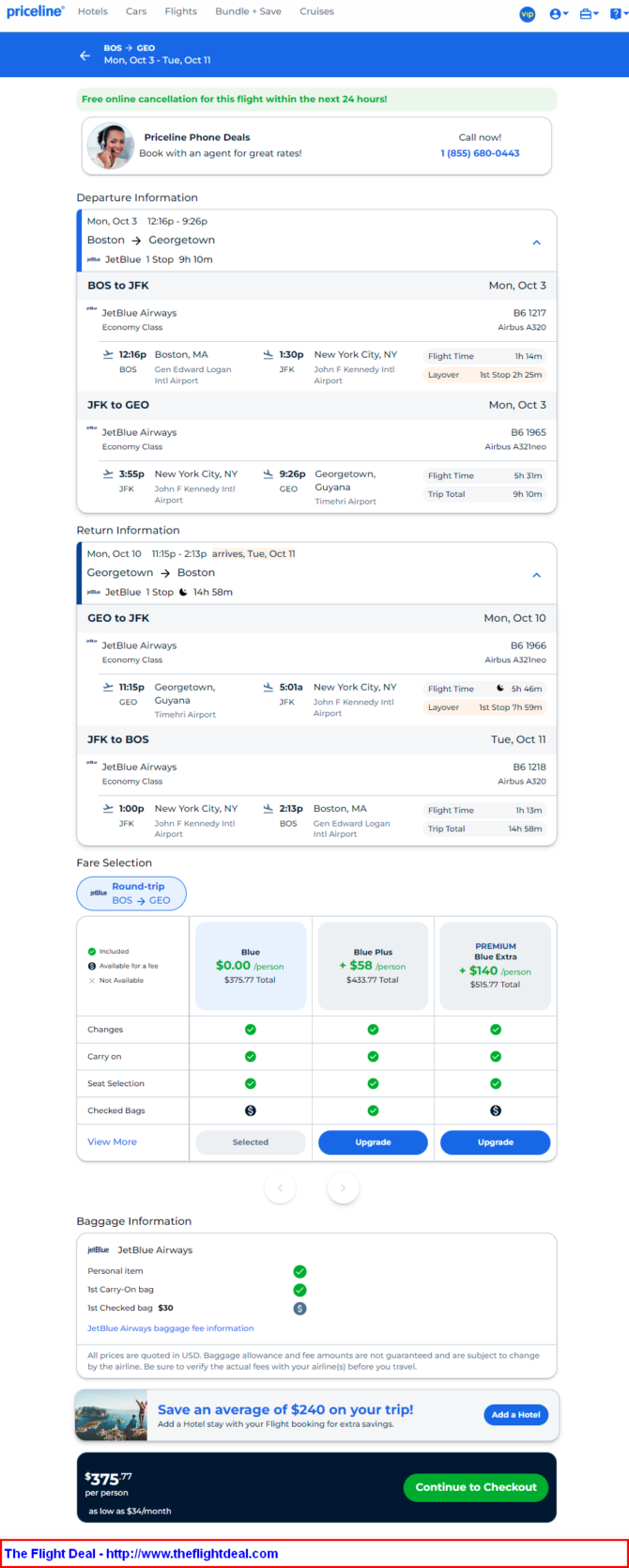Image resolution: width=629 pixels, height=1568 pixels.
Task: Select the Premium Blue Extra fare card
Action: (x=496, y=966)
